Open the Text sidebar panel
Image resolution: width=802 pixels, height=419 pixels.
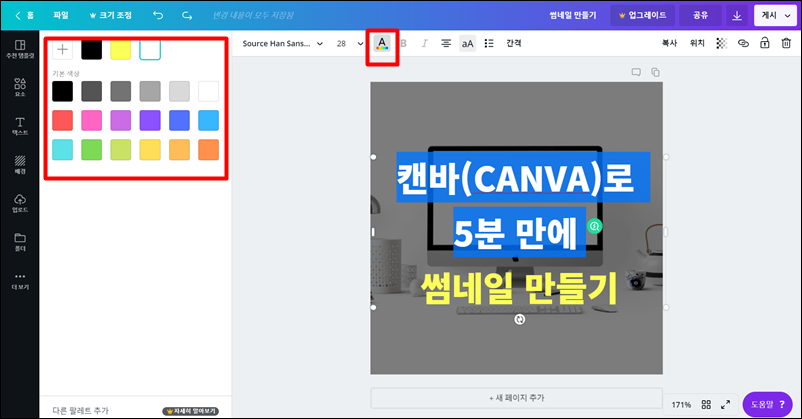coord(20,126)
